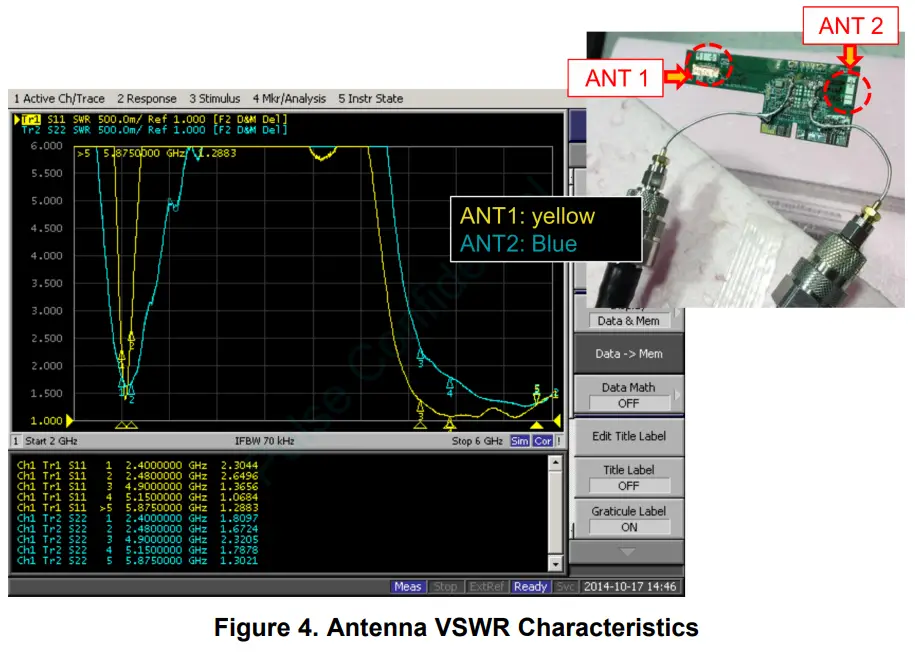The width and height of the screenshot is (915, 666).
Task: Open the 2 Response menu
Action: tap(146, 99)
